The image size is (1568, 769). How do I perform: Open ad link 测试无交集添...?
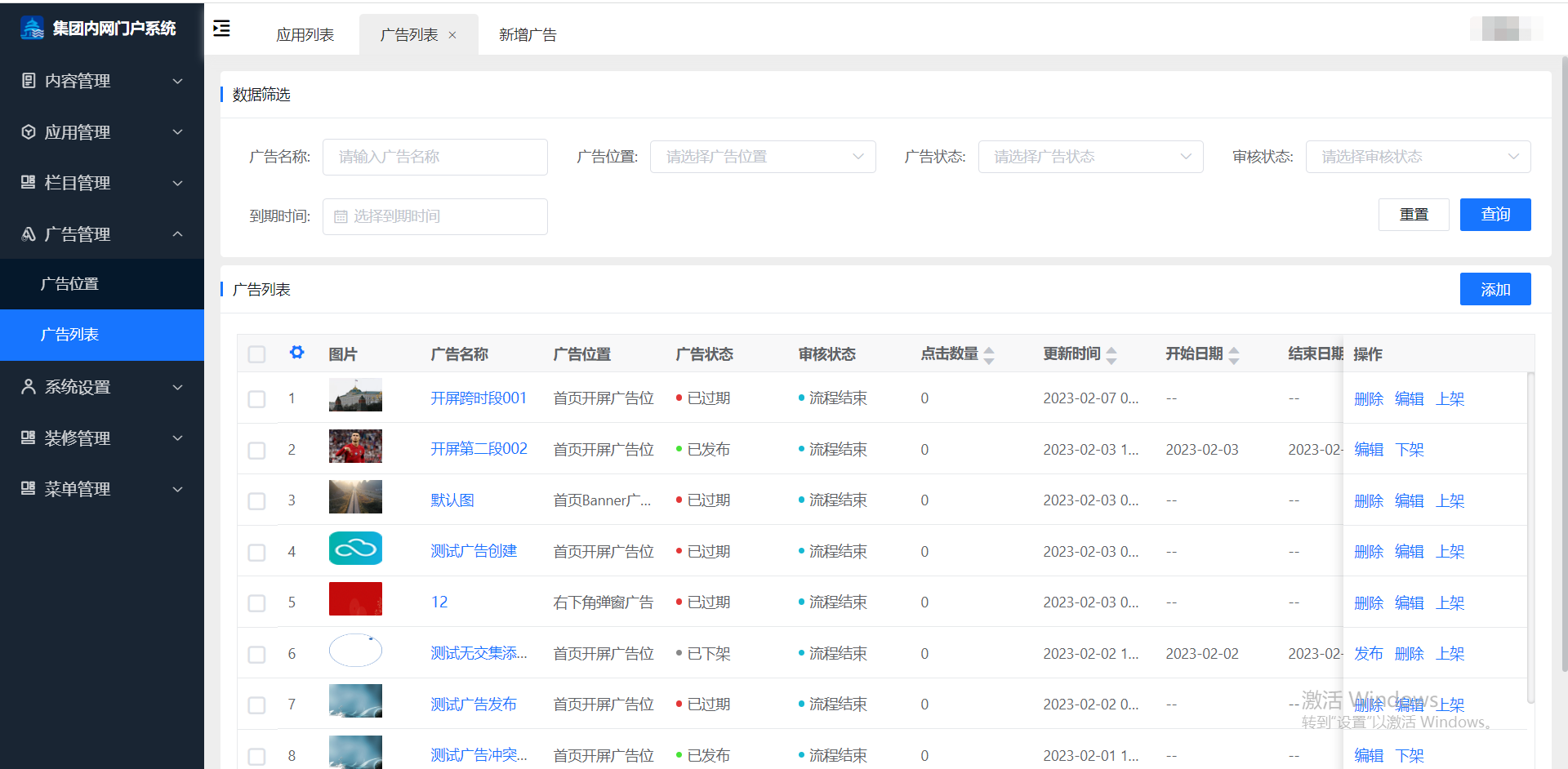(x=479, y=653)
